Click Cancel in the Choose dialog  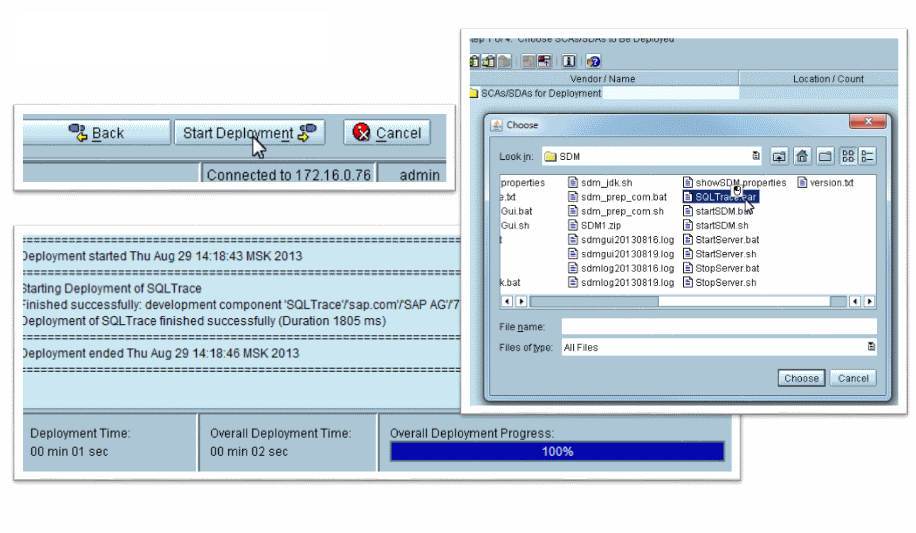pyautogui.click(x=853, y=378)
